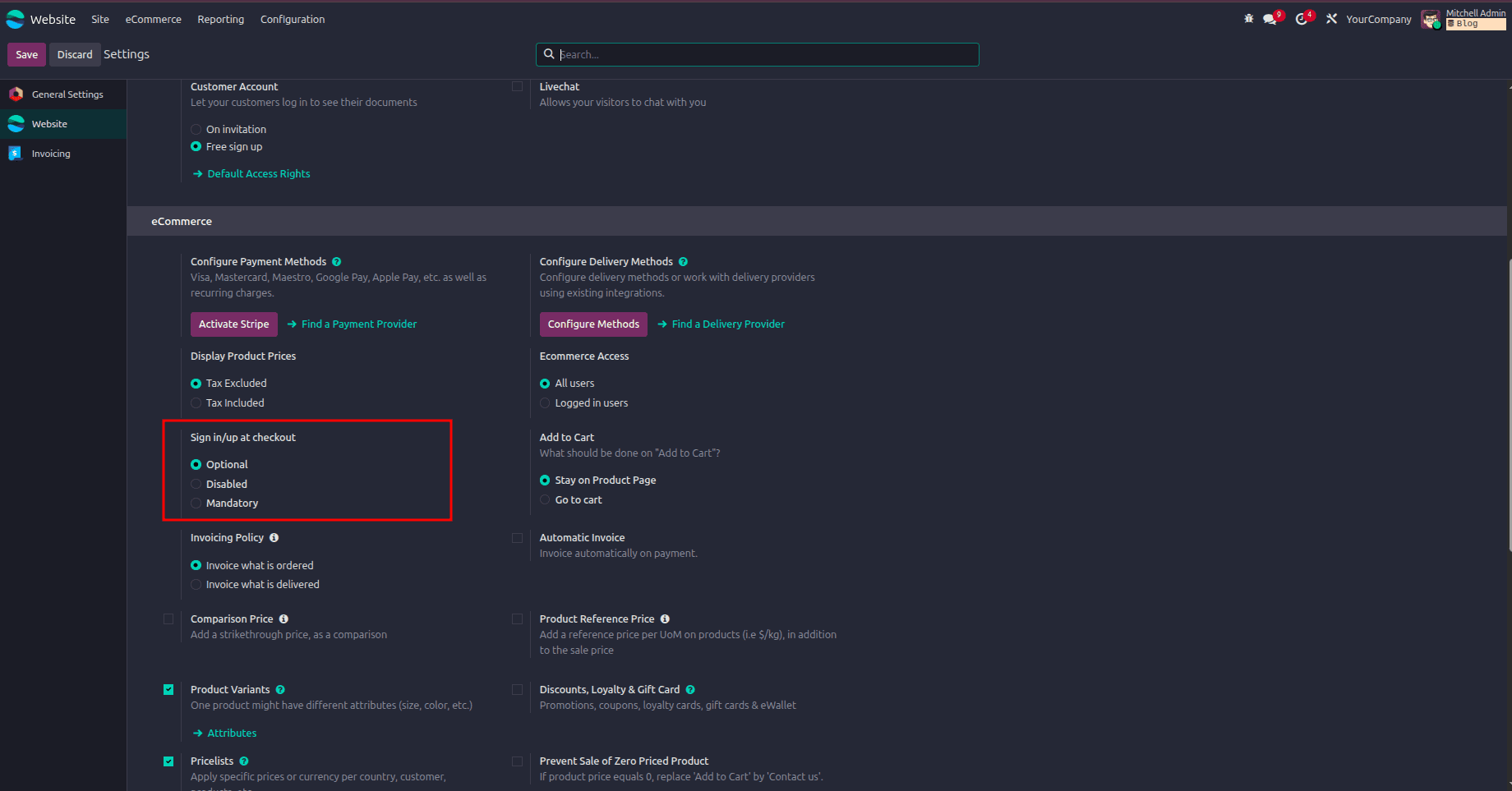Click info icon beside Invoicing Policy
Image resolution: width=1512 pixels, height=791 pixels.
[274, 538]
